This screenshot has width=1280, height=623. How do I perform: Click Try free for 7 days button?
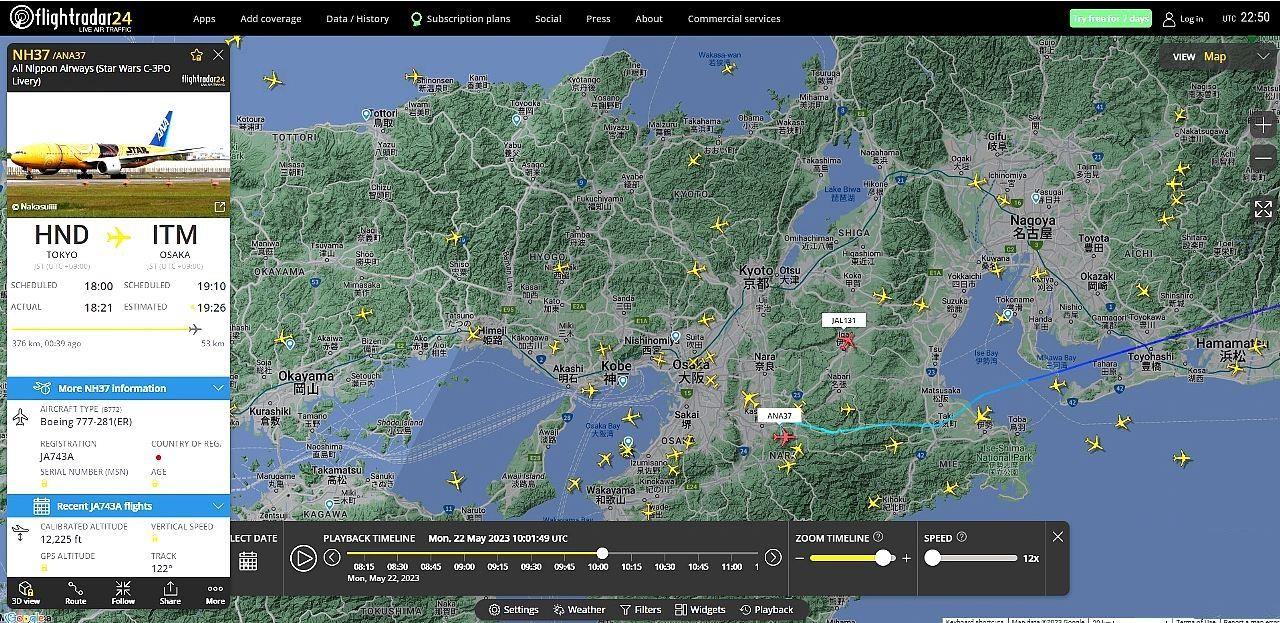point(1110,19)
